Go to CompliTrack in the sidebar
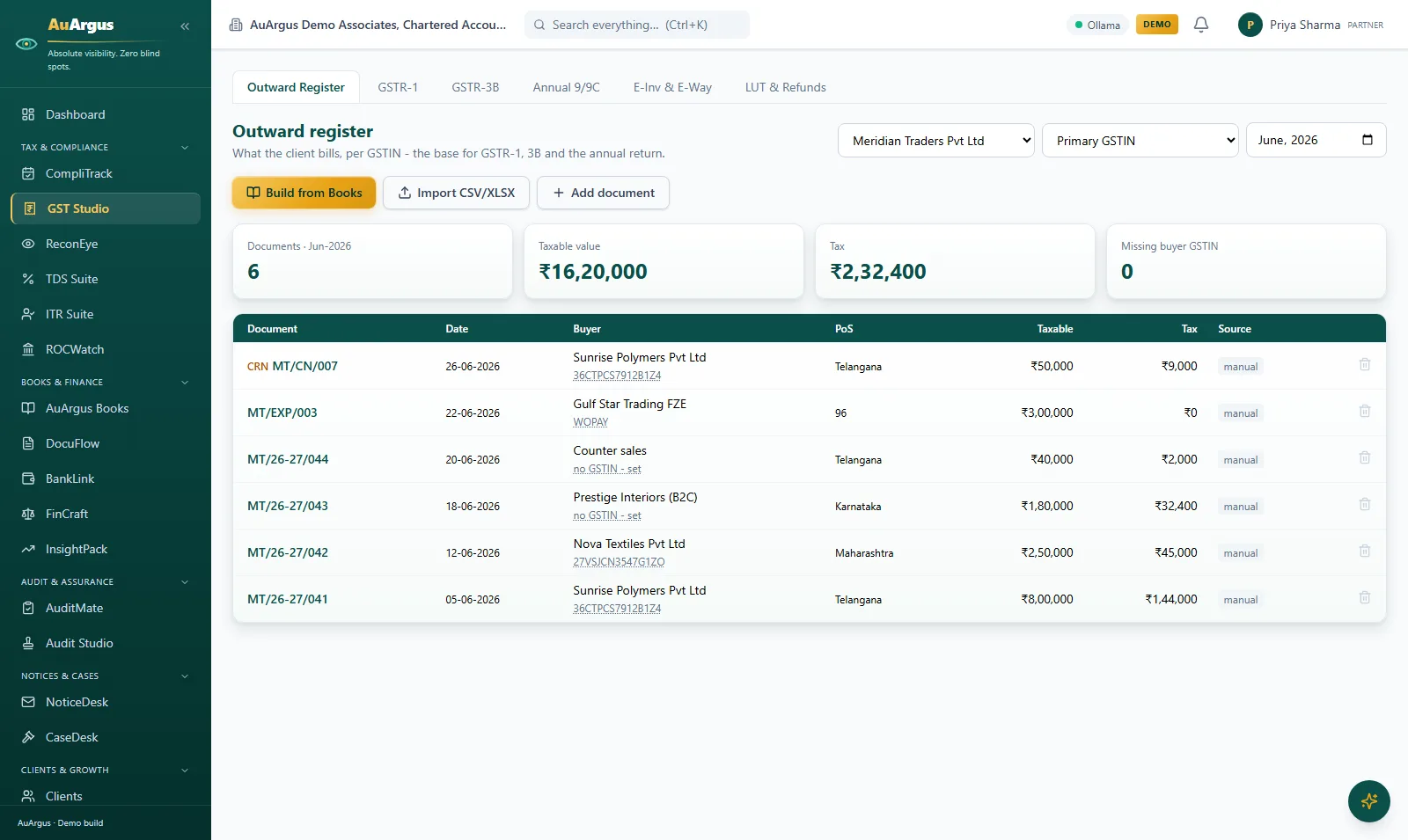1408x840 pixels. 106,173
